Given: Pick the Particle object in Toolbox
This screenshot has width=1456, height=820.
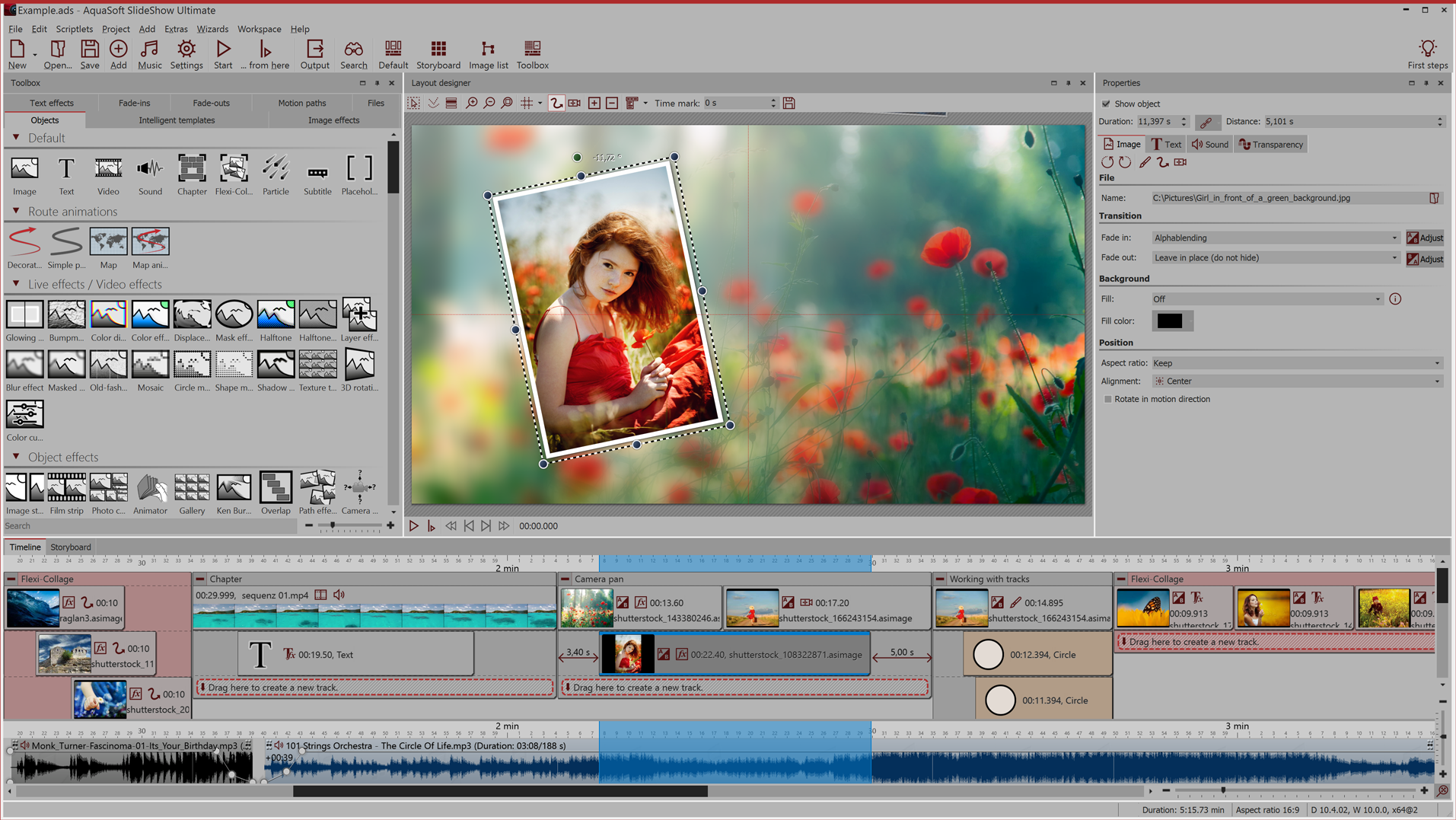Looking at the screenshot, I should click(x=276, y=174).
